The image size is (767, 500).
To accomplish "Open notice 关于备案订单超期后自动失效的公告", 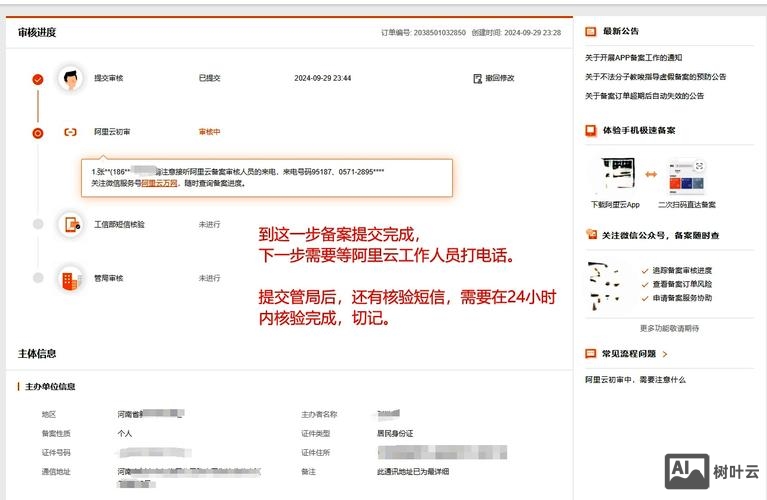I will (644, 95).
